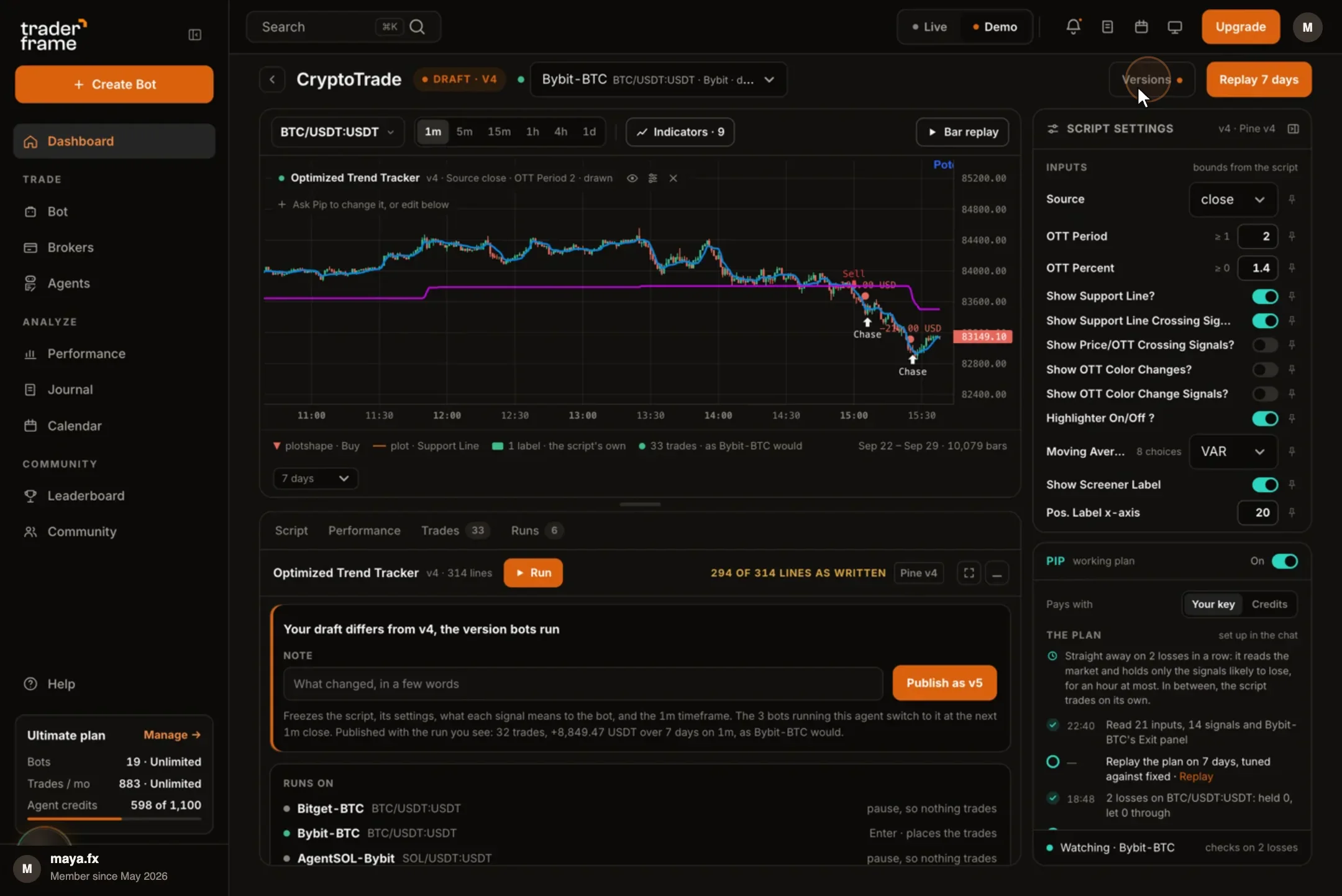Open the notifications bell

[1073, 27]
